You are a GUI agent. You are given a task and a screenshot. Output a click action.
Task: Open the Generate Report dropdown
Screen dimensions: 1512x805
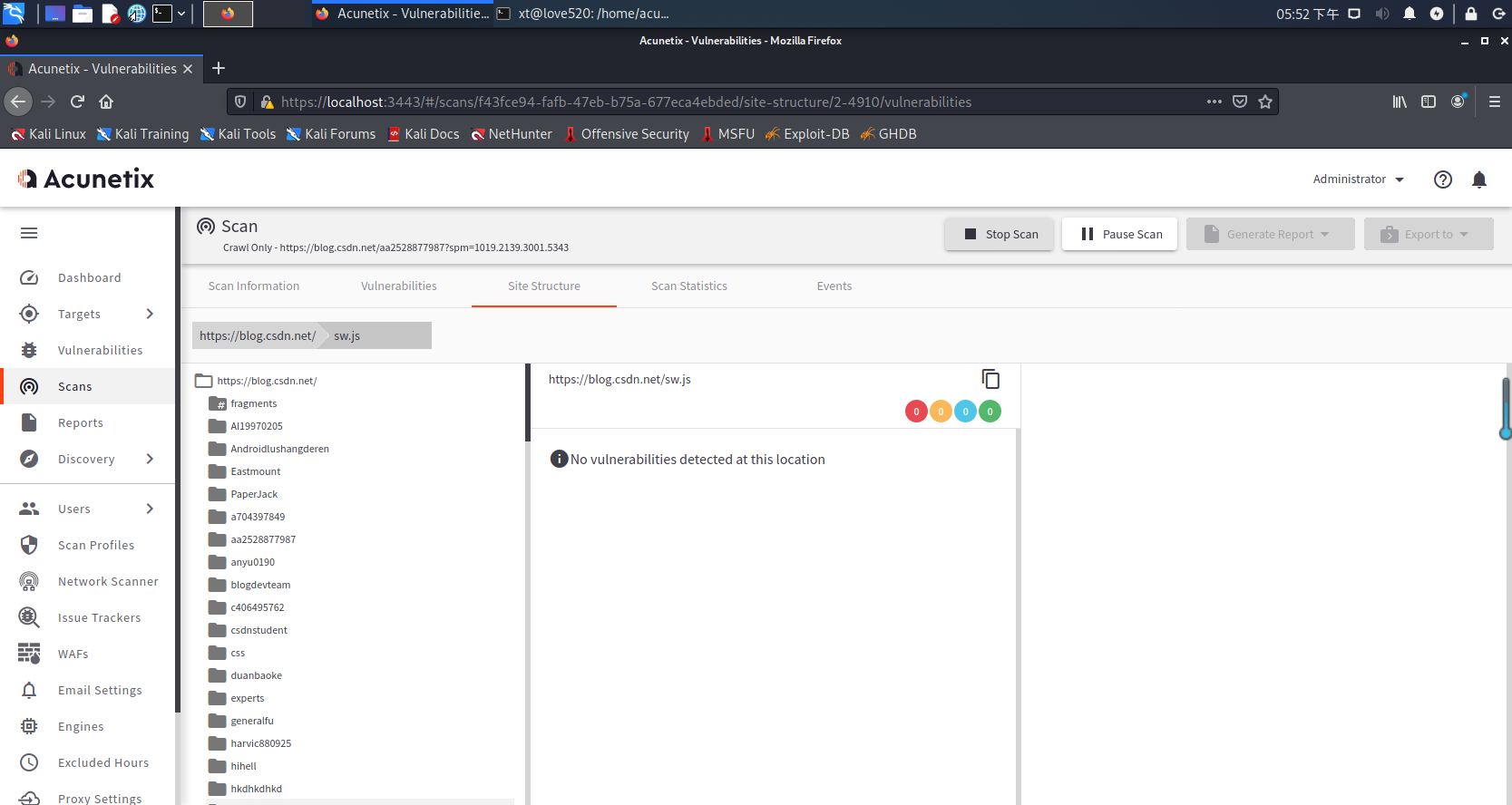pyautogui.click(x=1270, y=234)
